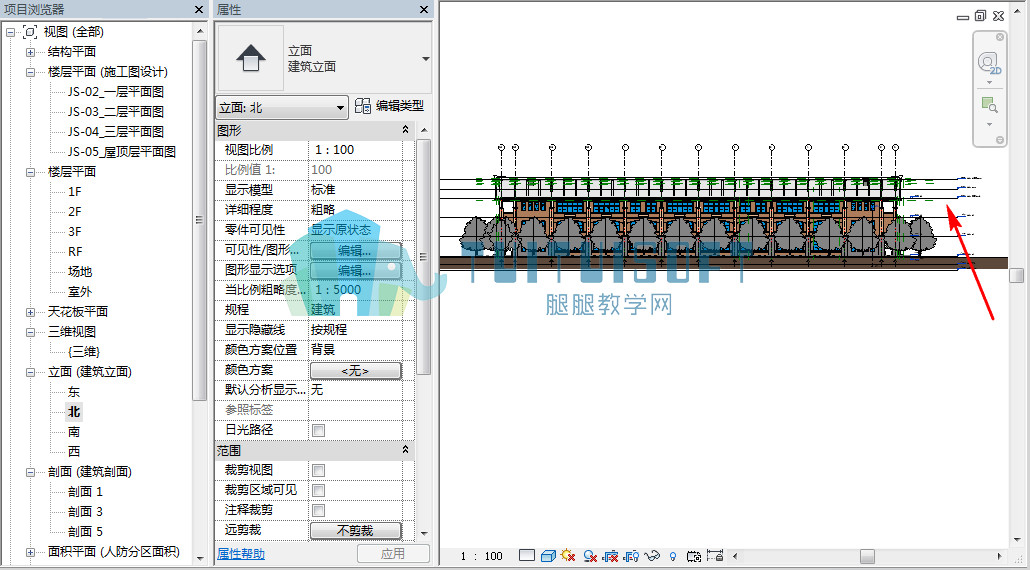Viewport: 1030px width, 570px height.
Task: Click Properties panel scroll down arrow
Action: coord(424,533)
